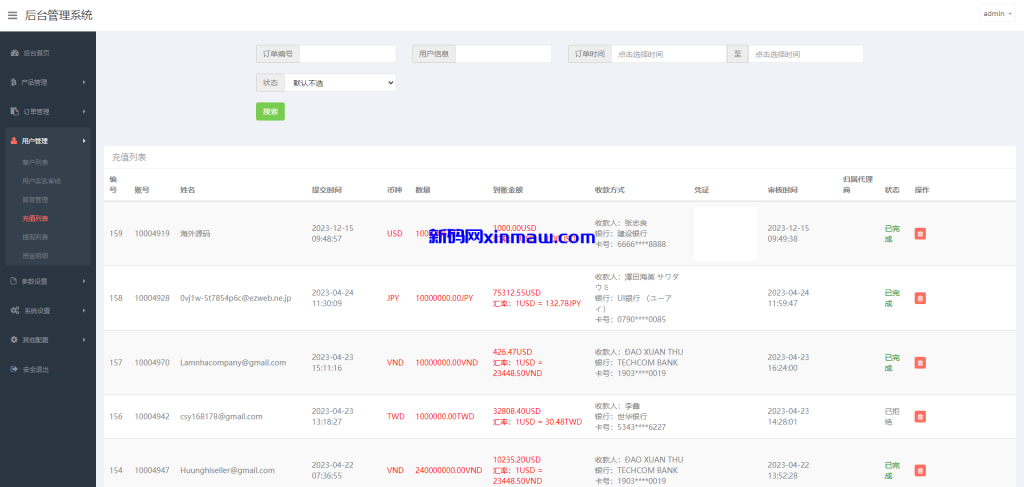
Task: Expand the 参数设置 sidebar arrow
Action: [x=84, y=281]
